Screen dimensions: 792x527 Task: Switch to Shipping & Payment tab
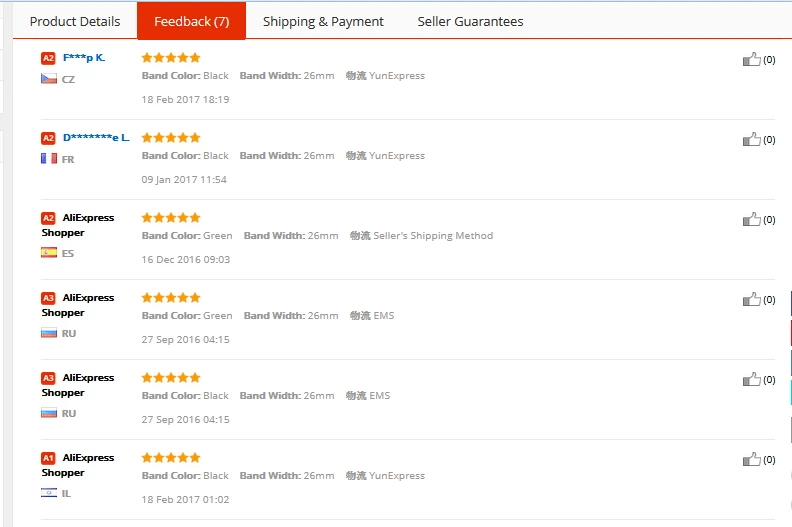click(x=323, y=21)
